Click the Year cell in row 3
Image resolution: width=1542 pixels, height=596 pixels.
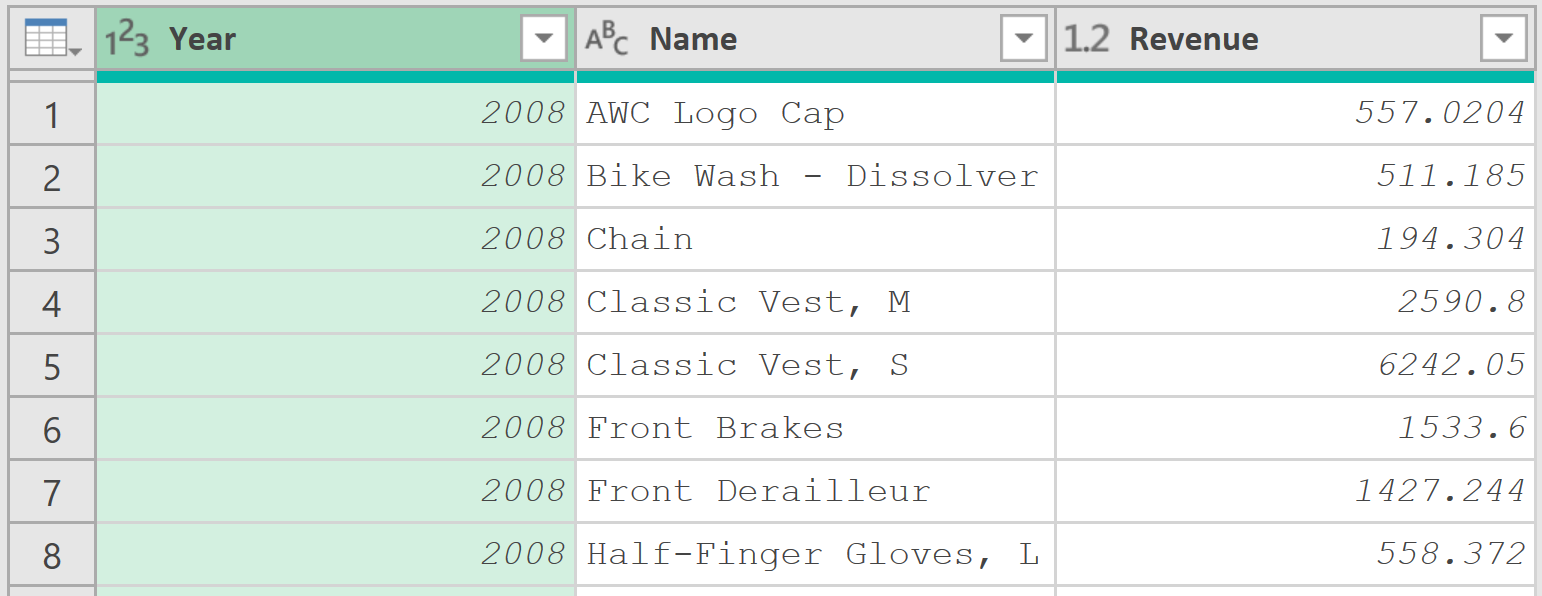pyautogui.click(x=336, y=239)
